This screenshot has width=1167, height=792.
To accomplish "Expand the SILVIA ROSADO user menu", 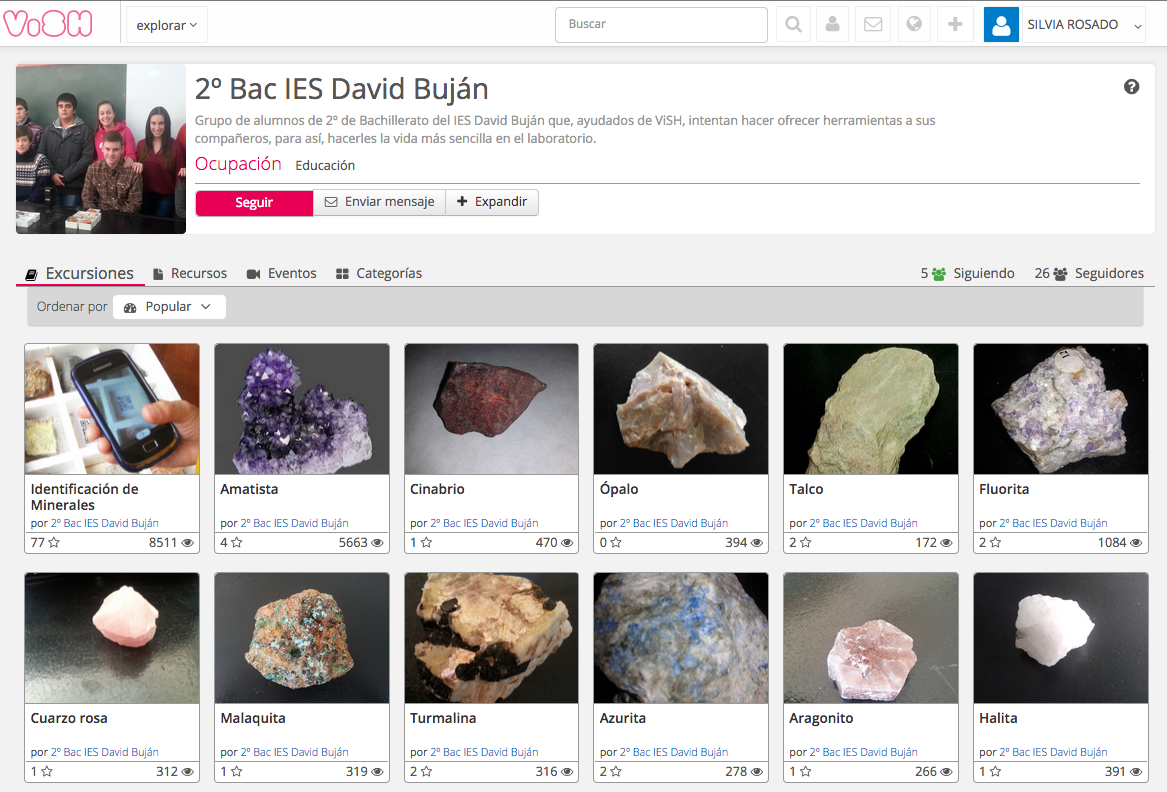I will pos(1084,25).
